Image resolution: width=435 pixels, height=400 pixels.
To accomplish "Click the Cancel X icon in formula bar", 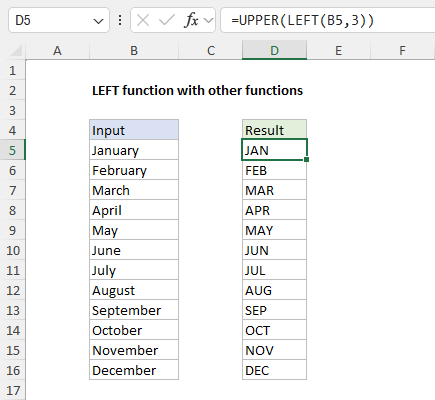I will (143, 21).
